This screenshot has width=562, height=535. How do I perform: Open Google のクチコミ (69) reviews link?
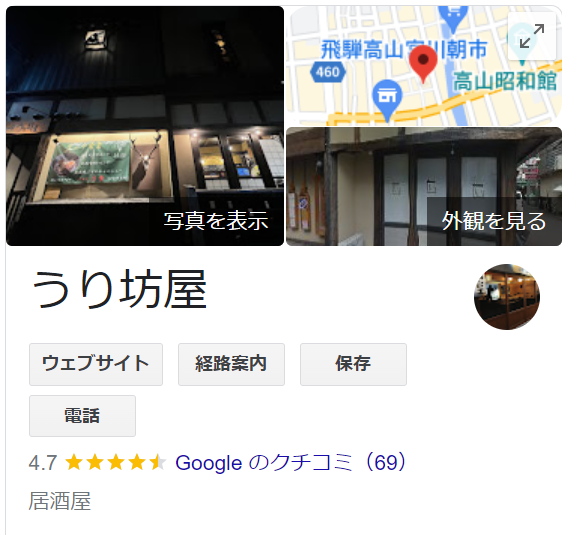(291, 462)
